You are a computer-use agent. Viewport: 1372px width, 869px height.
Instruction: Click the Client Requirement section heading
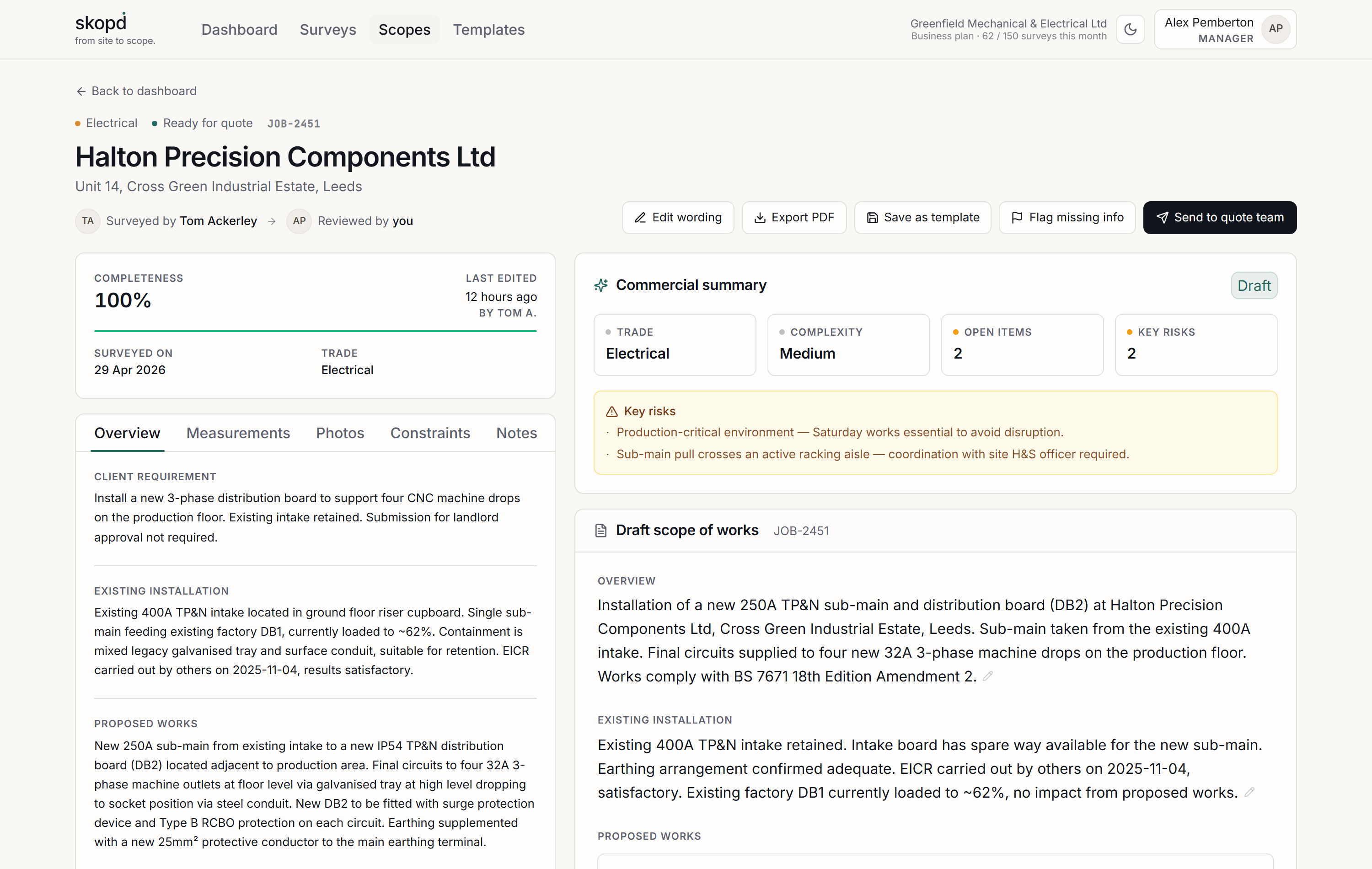(155, 477)
